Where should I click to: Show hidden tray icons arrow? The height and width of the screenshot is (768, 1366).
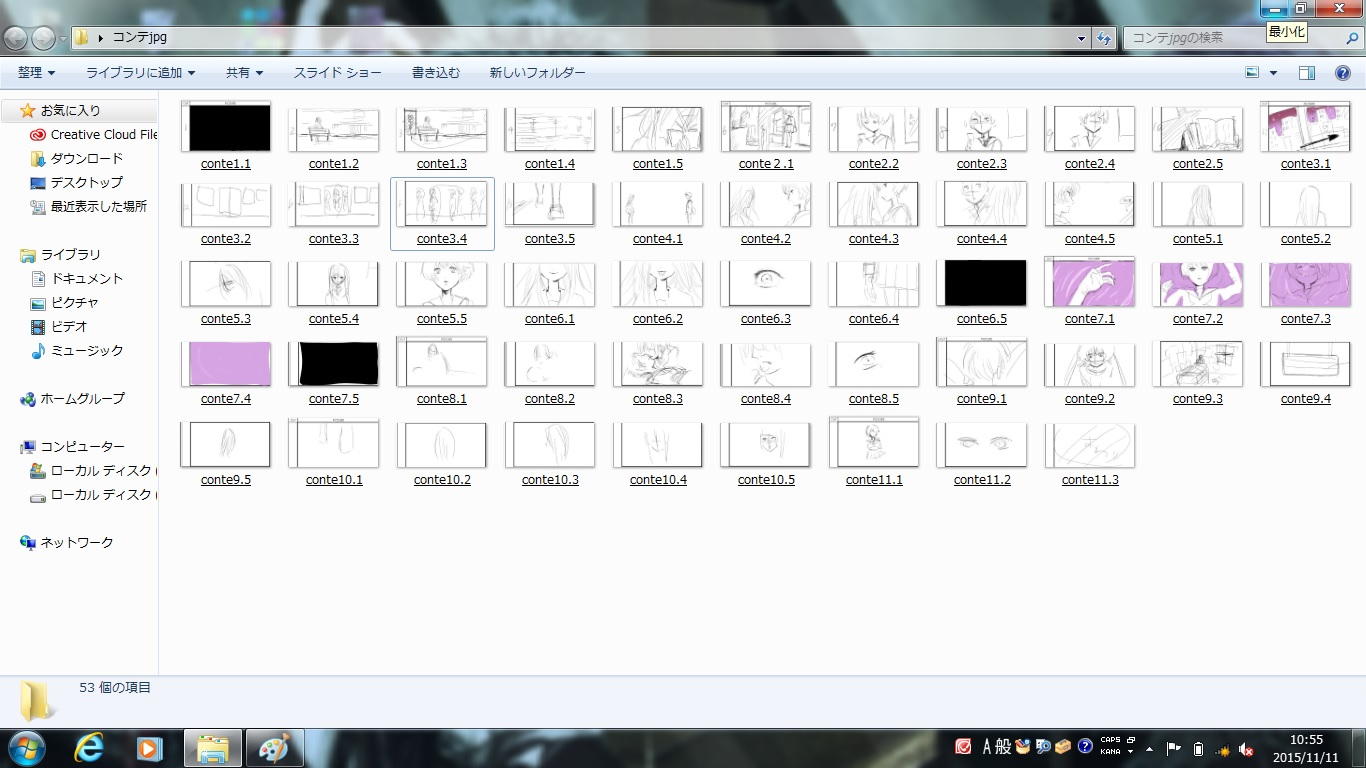tap(1149, 748)
